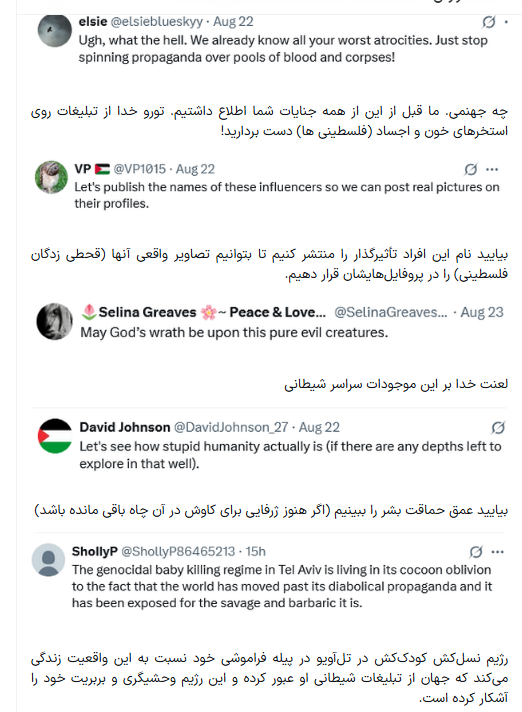This screenshot has height=712, width=522.
Task: Click the Grok icon on ShollyP's tweet
Action: tap(476, 552)
